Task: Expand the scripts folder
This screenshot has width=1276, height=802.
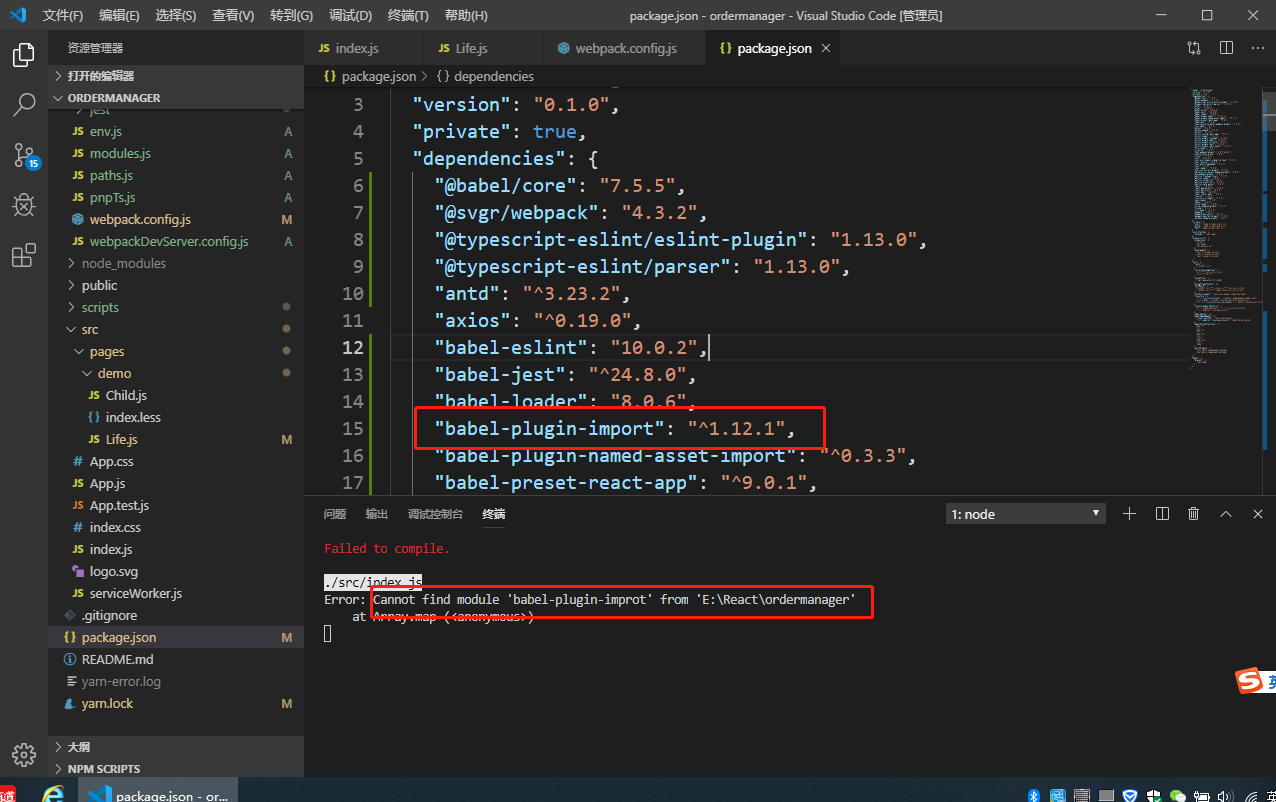Action: [x=176, y=307]
